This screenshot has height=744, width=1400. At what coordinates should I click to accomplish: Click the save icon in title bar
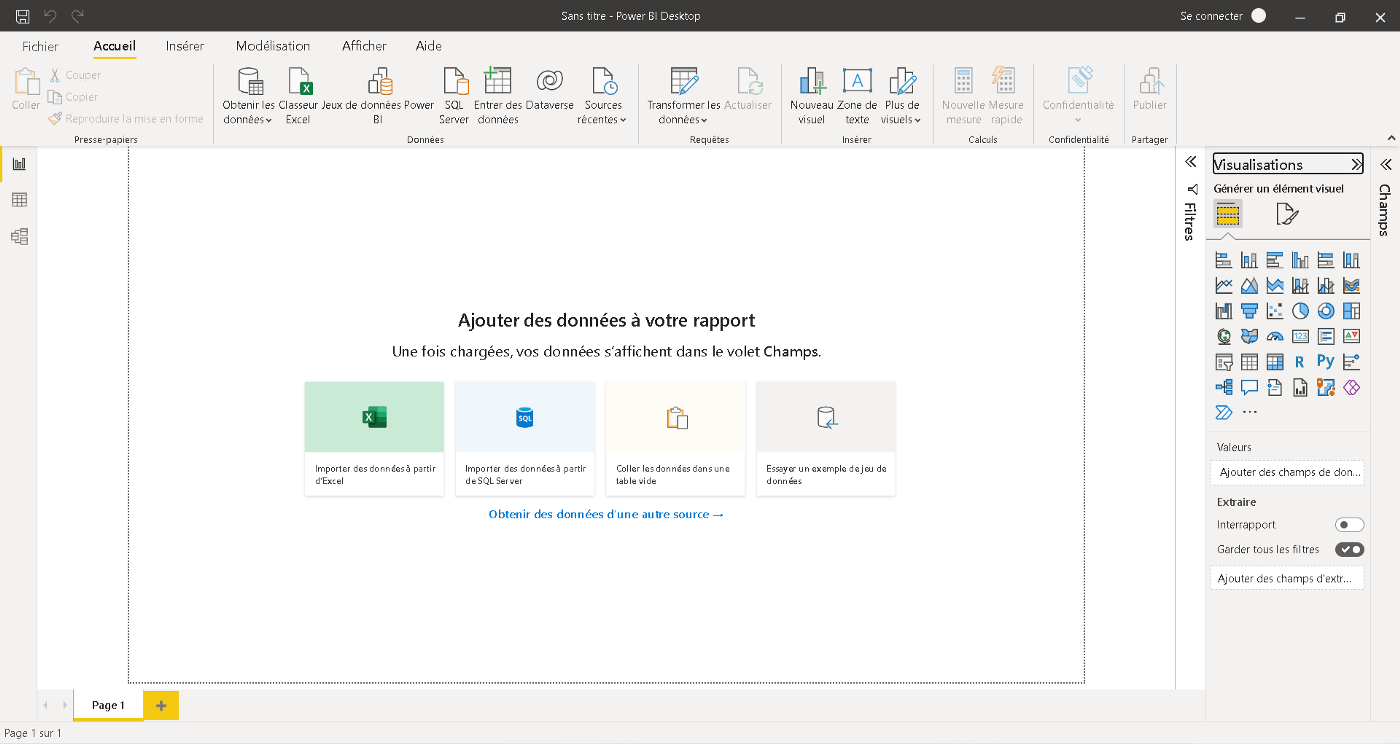point(22,16)
